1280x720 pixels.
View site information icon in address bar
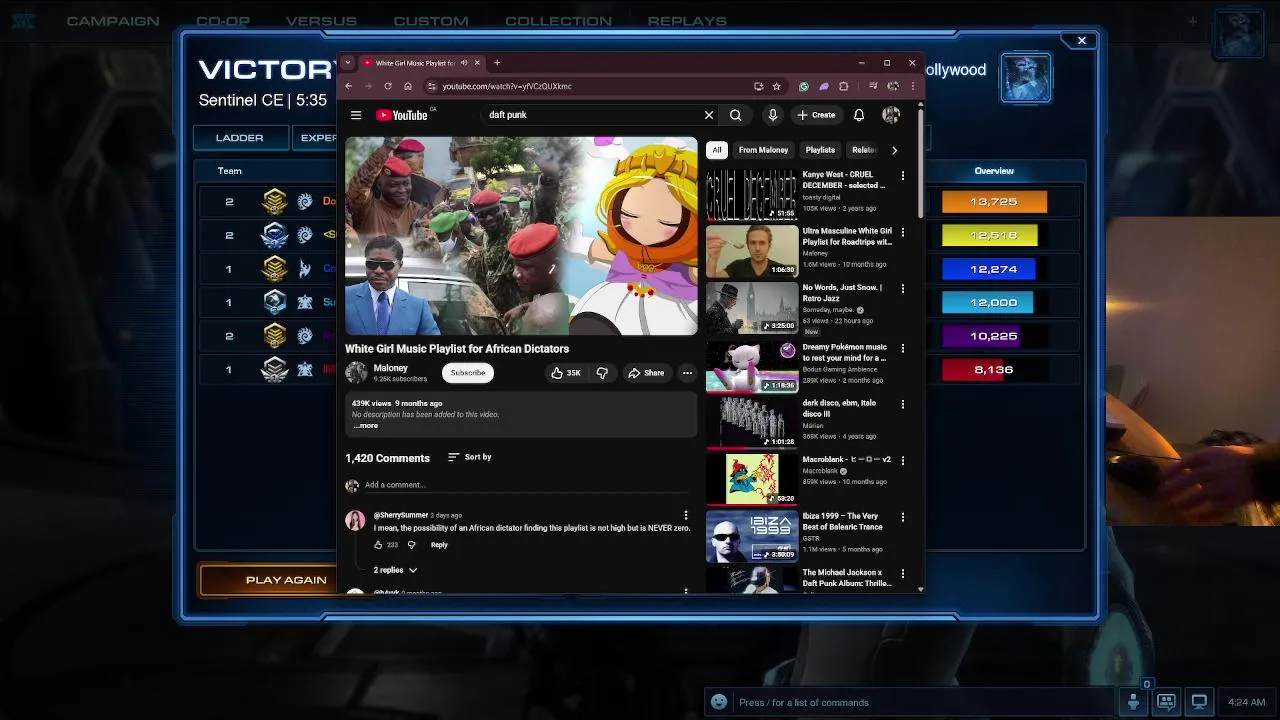coord(432,86)
